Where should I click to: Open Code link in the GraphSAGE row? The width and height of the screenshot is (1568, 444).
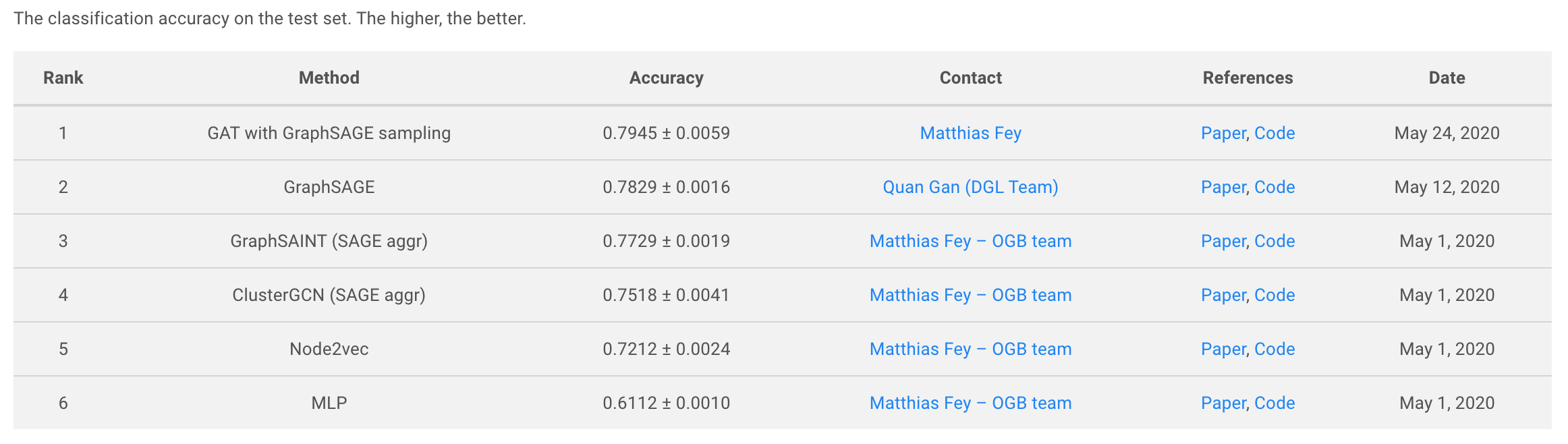1274,187
